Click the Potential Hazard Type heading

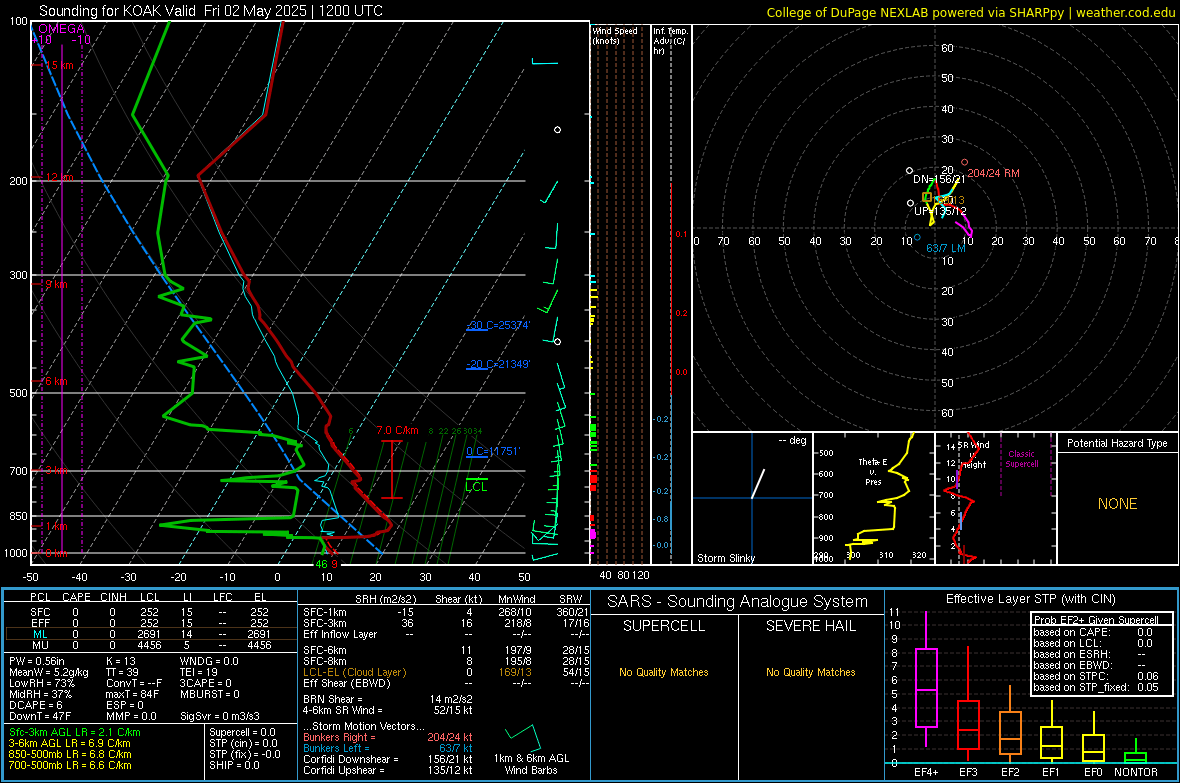click(x=1117, y=443)
